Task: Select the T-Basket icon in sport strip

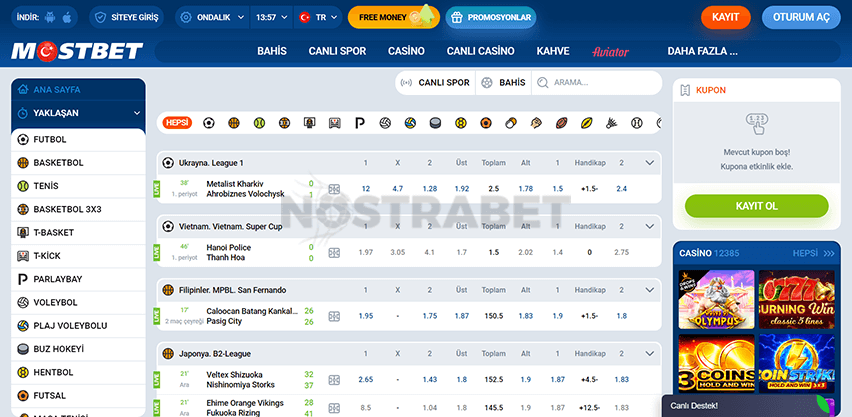Action: click(x=309, y=123)
